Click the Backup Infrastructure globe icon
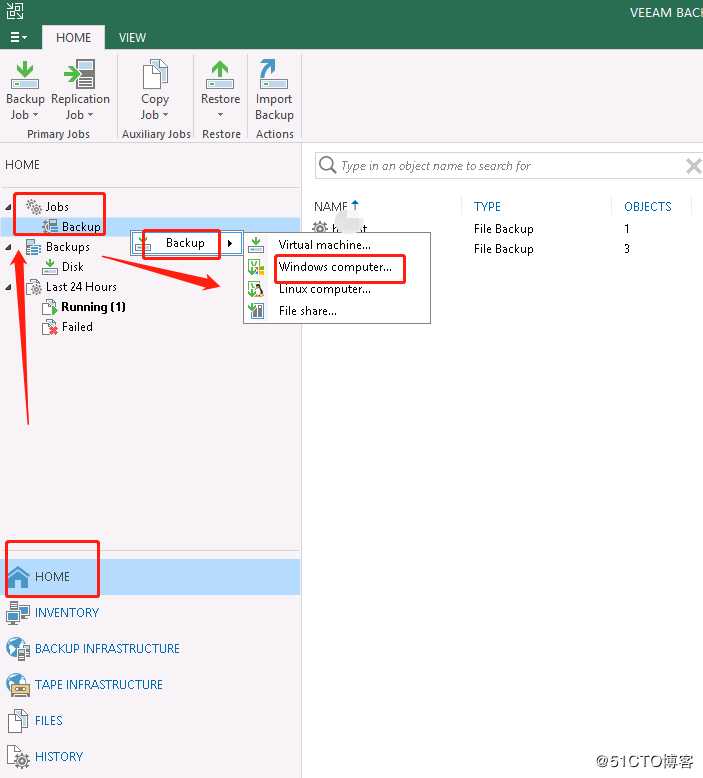703x778 pixels. (18, 649)
